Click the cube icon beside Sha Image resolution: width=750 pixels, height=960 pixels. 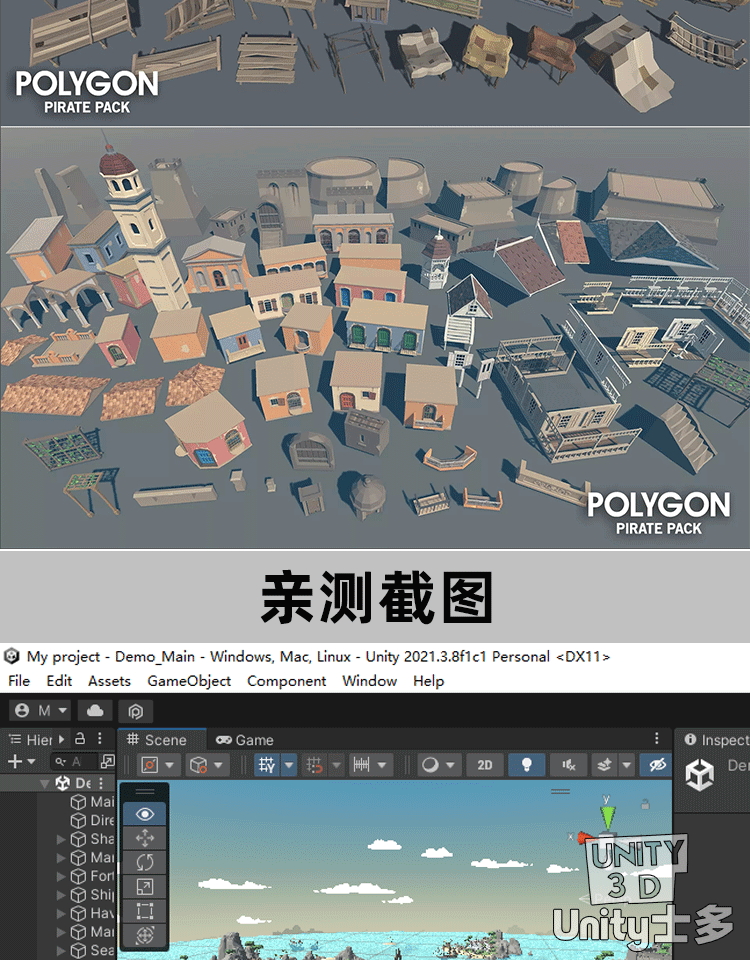[78, 839]
